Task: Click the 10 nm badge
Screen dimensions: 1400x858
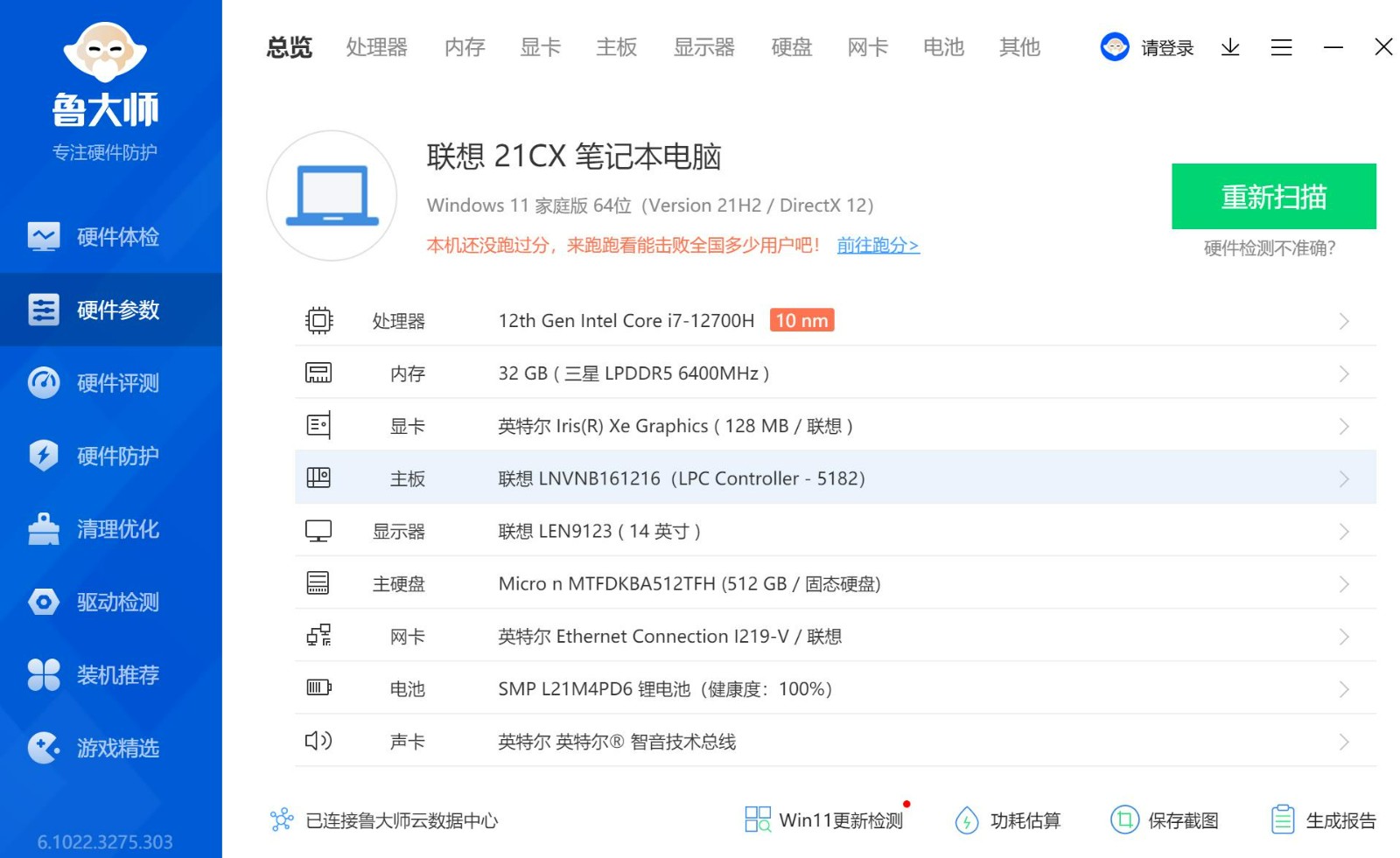Action: pos(801,320)
